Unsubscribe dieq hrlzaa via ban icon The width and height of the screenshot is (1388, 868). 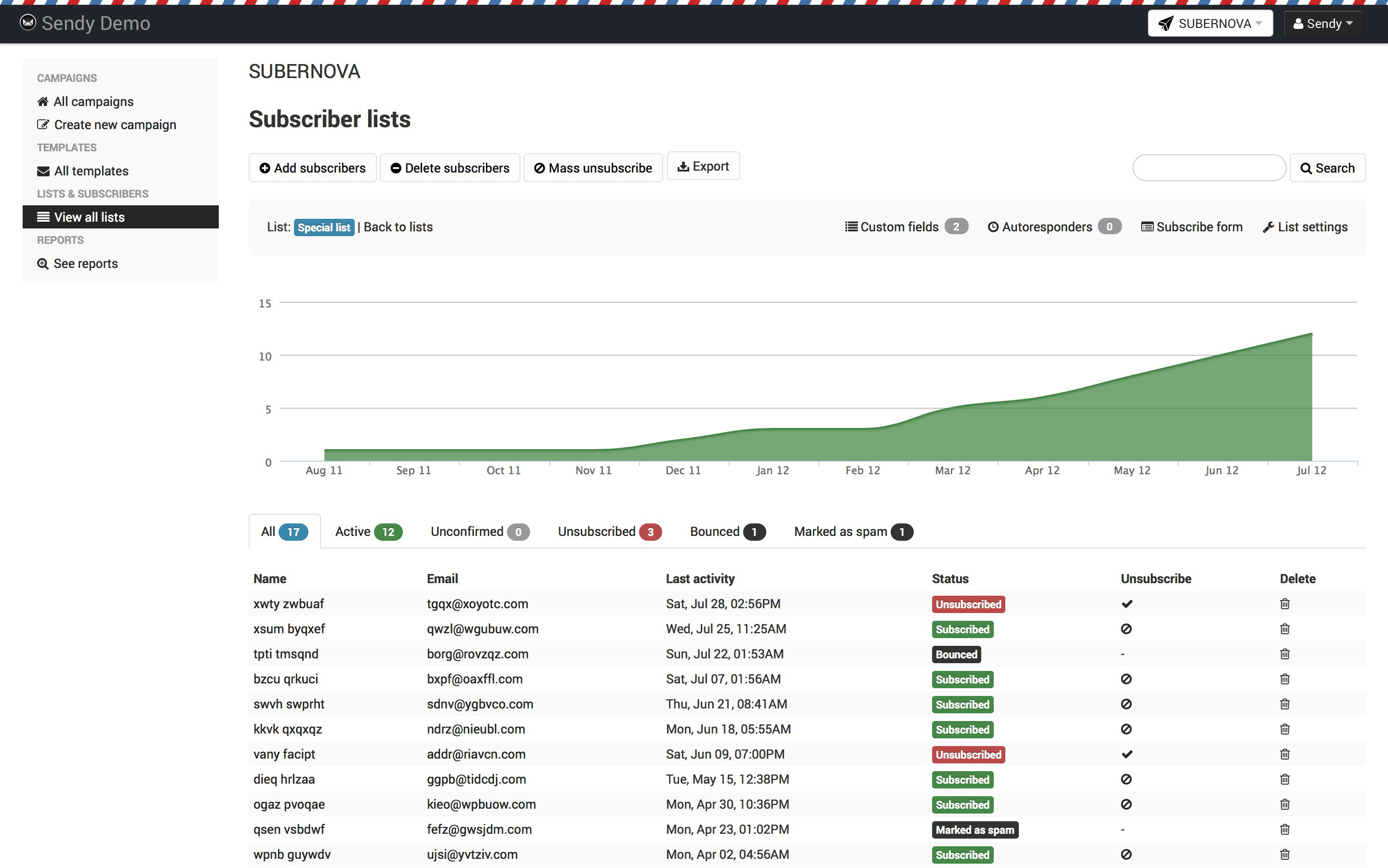pos(1126,780)
